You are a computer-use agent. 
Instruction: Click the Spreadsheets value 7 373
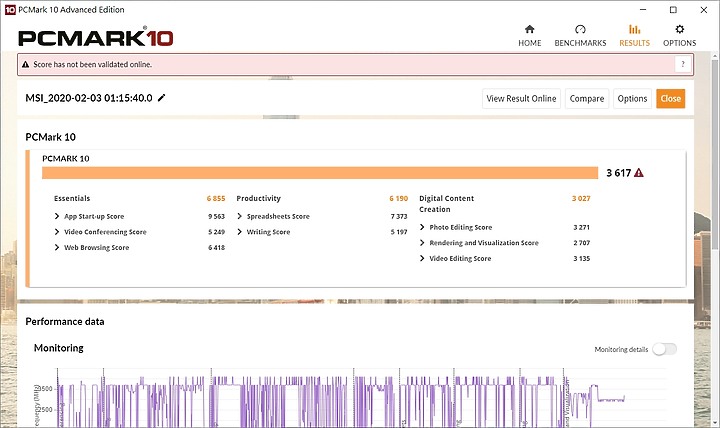(x=399, y=216)
